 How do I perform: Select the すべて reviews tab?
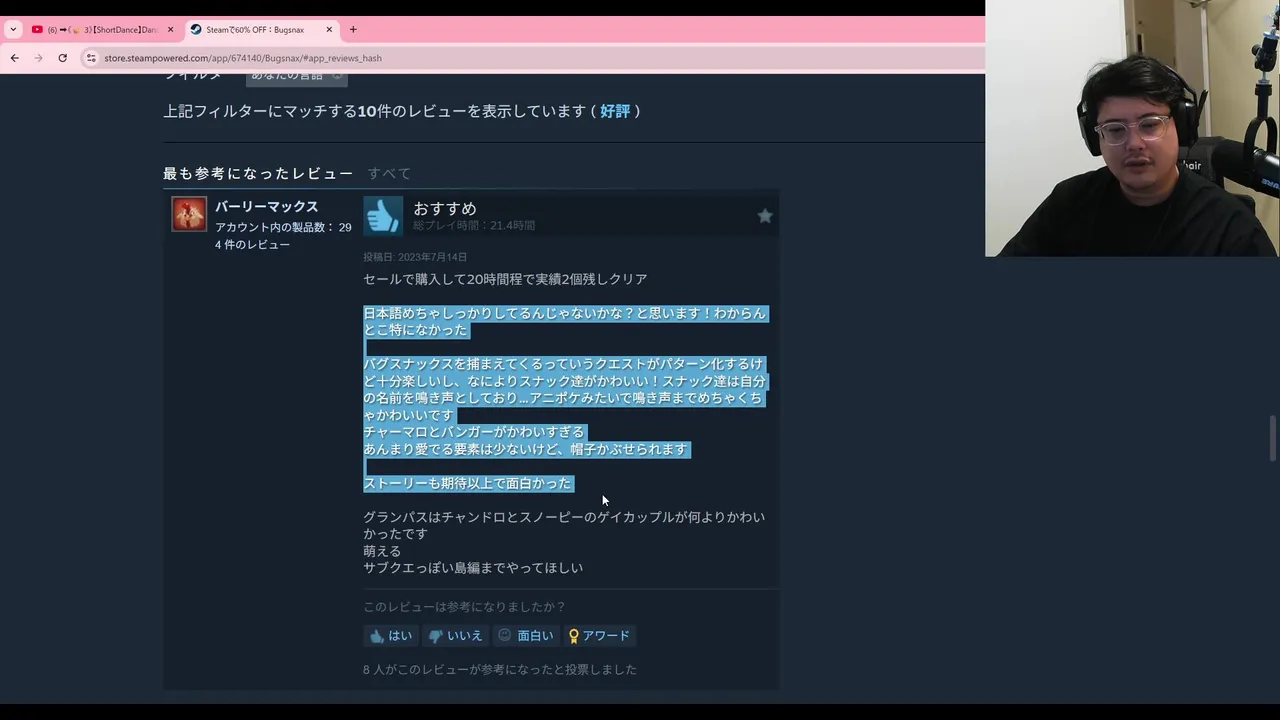click(389, 173)
